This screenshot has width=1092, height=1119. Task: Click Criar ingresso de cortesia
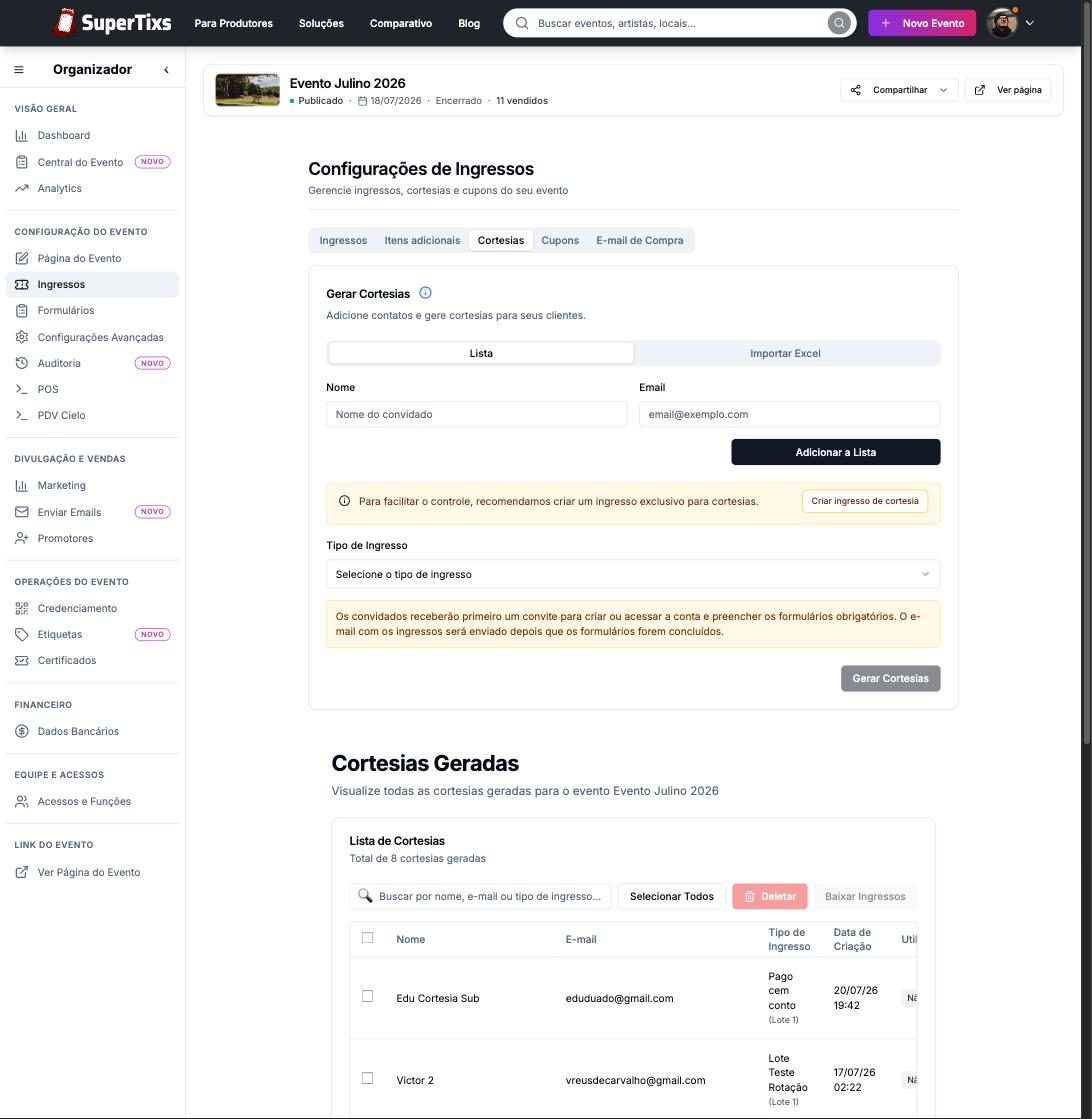click(865, 501)
